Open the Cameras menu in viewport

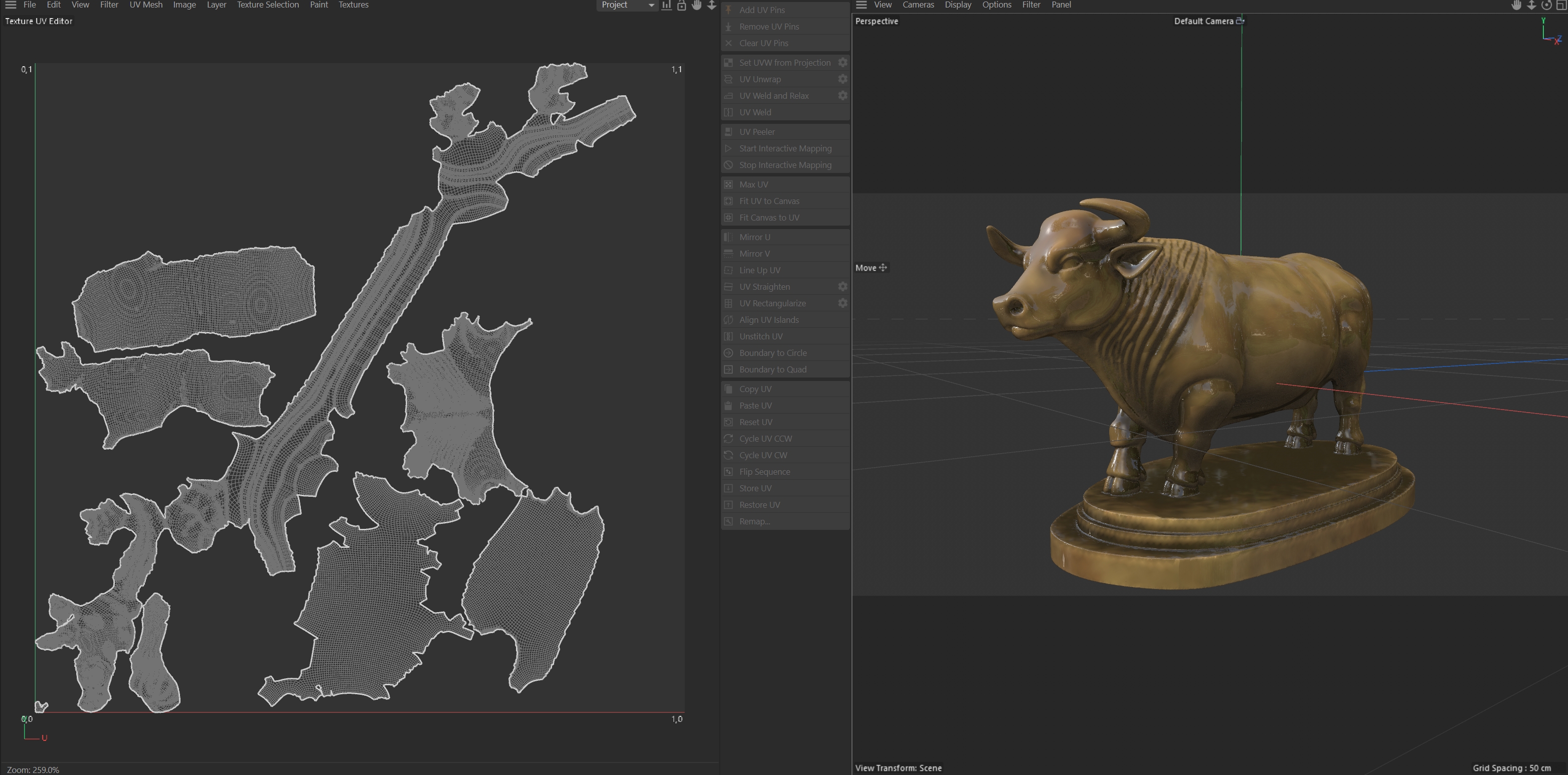coord(918,5)
